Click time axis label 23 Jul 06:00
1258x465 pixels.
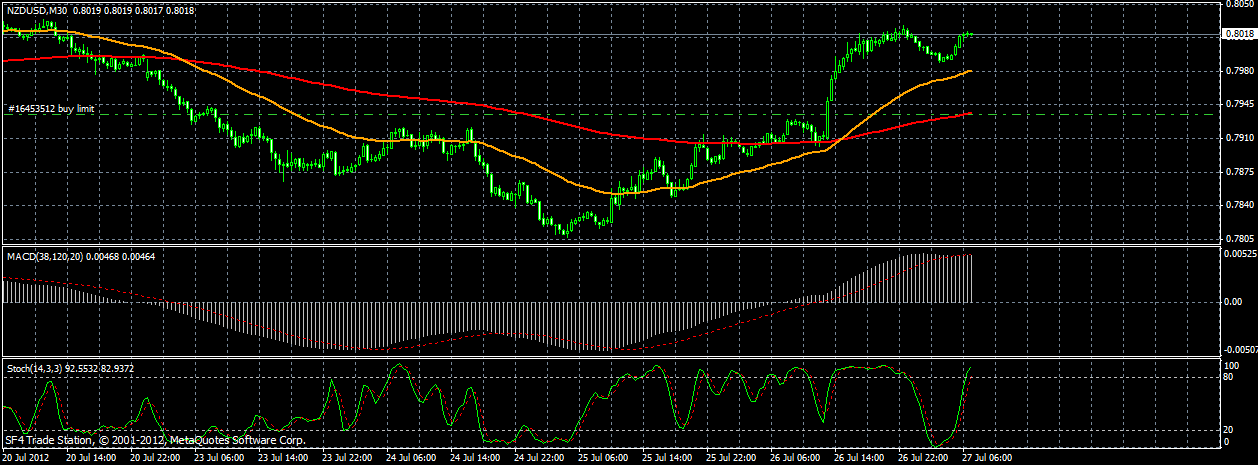pyautogui.click(x=218, y=458)
